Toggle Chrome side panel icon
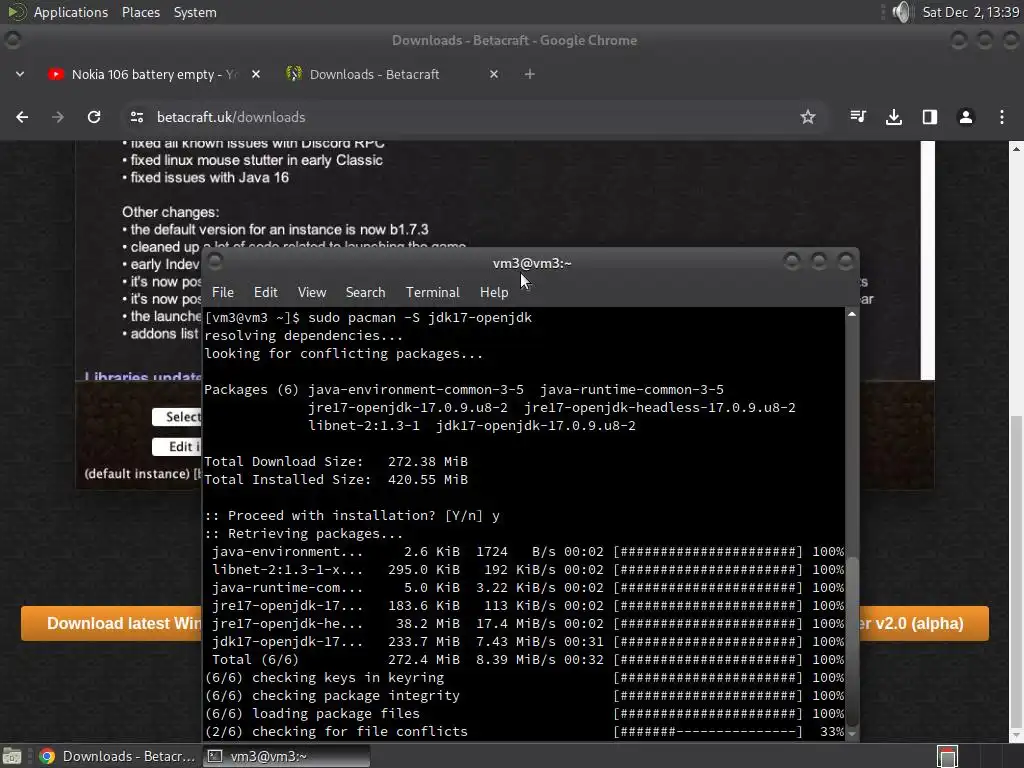This screenshot has width=1024, height=768. pyautogui.click(x=930, y=117)
